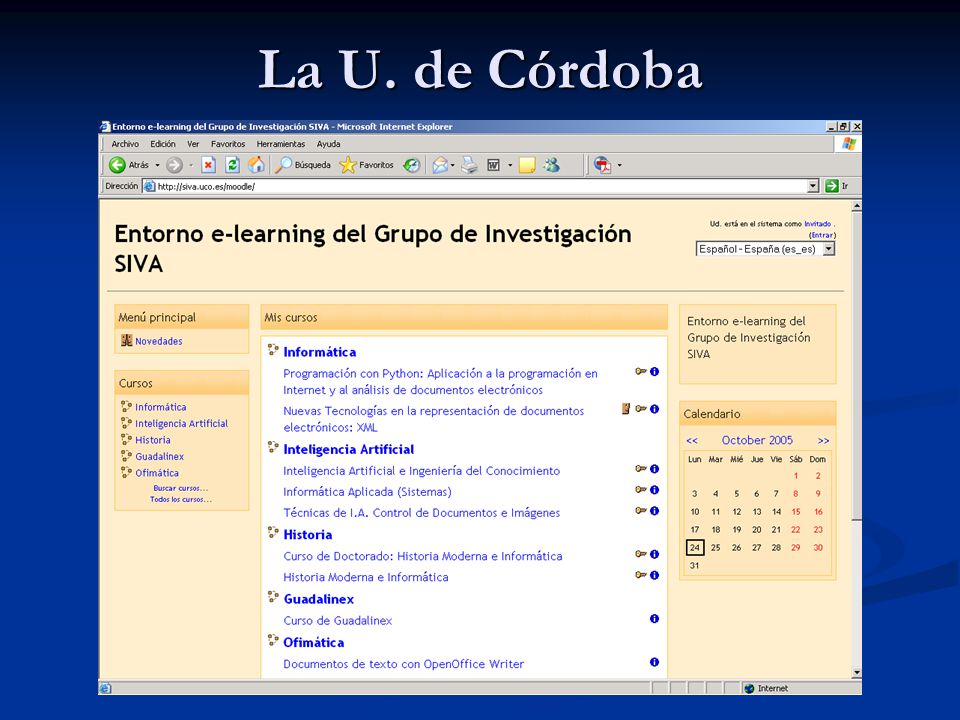Open the Ayuda menu
The width and height of the screenshot is (960, 720).
328,144
